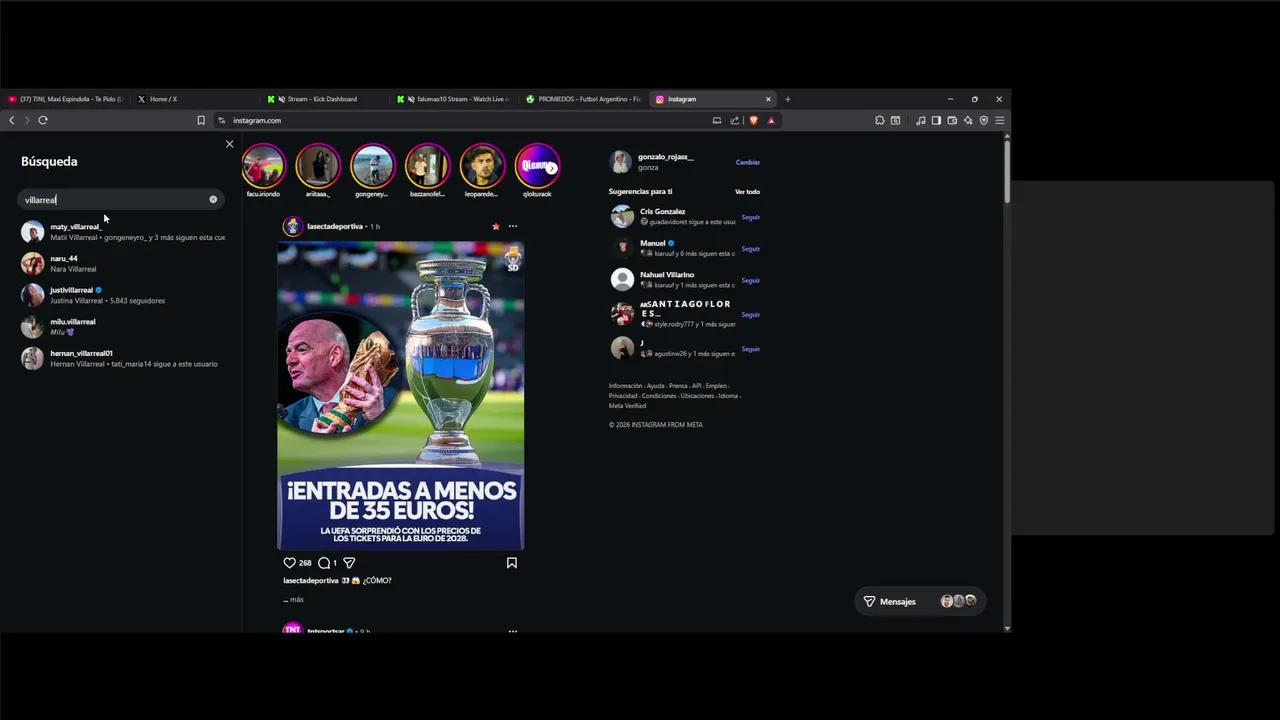Open comments on lasectadeportiva post
This screenshot has height=720, width=1280.
pos(323,563)
